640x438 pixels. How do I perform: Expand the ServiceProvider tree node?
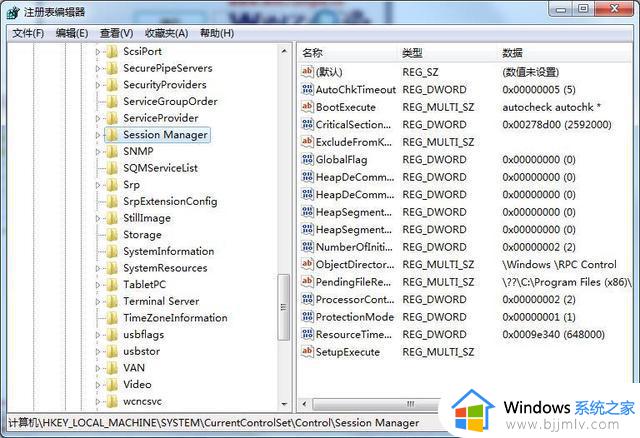98,118
